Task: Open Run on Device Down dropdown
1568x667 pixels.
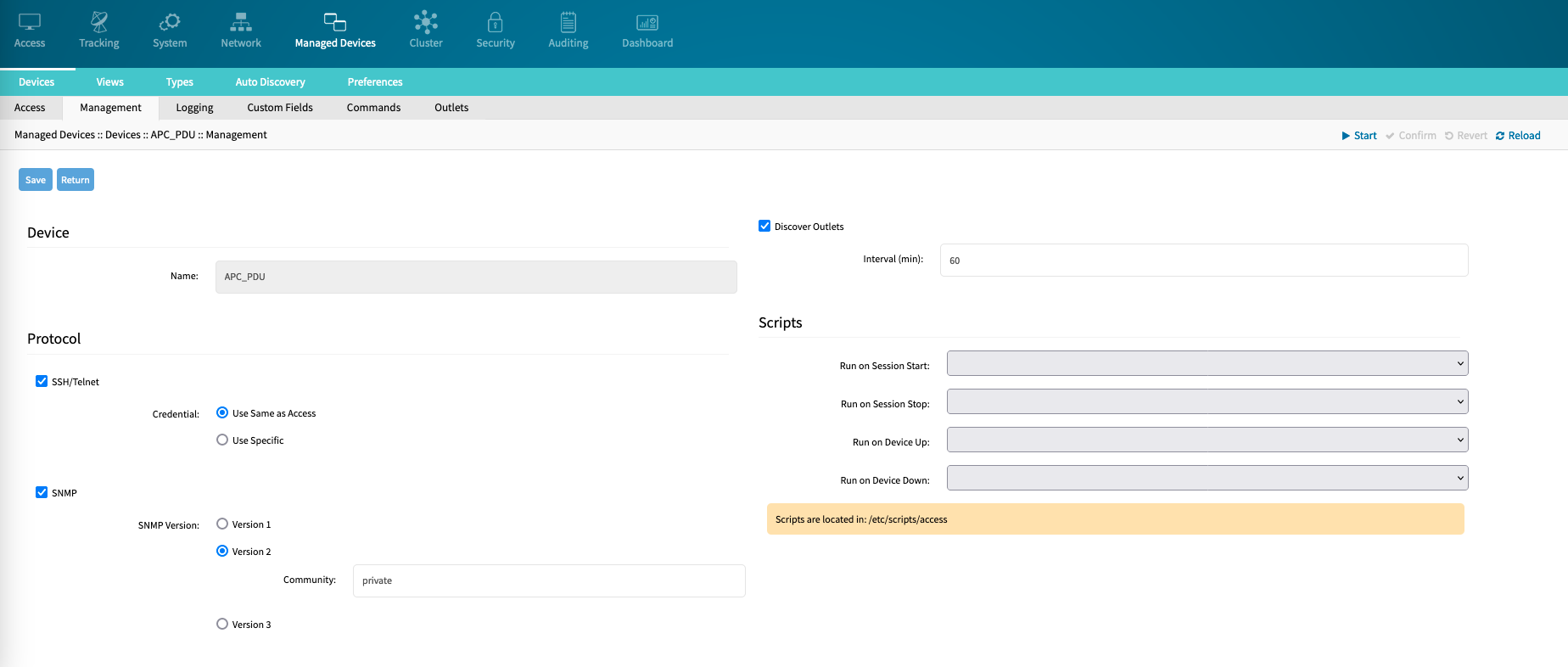Action: pos(1207,478)
